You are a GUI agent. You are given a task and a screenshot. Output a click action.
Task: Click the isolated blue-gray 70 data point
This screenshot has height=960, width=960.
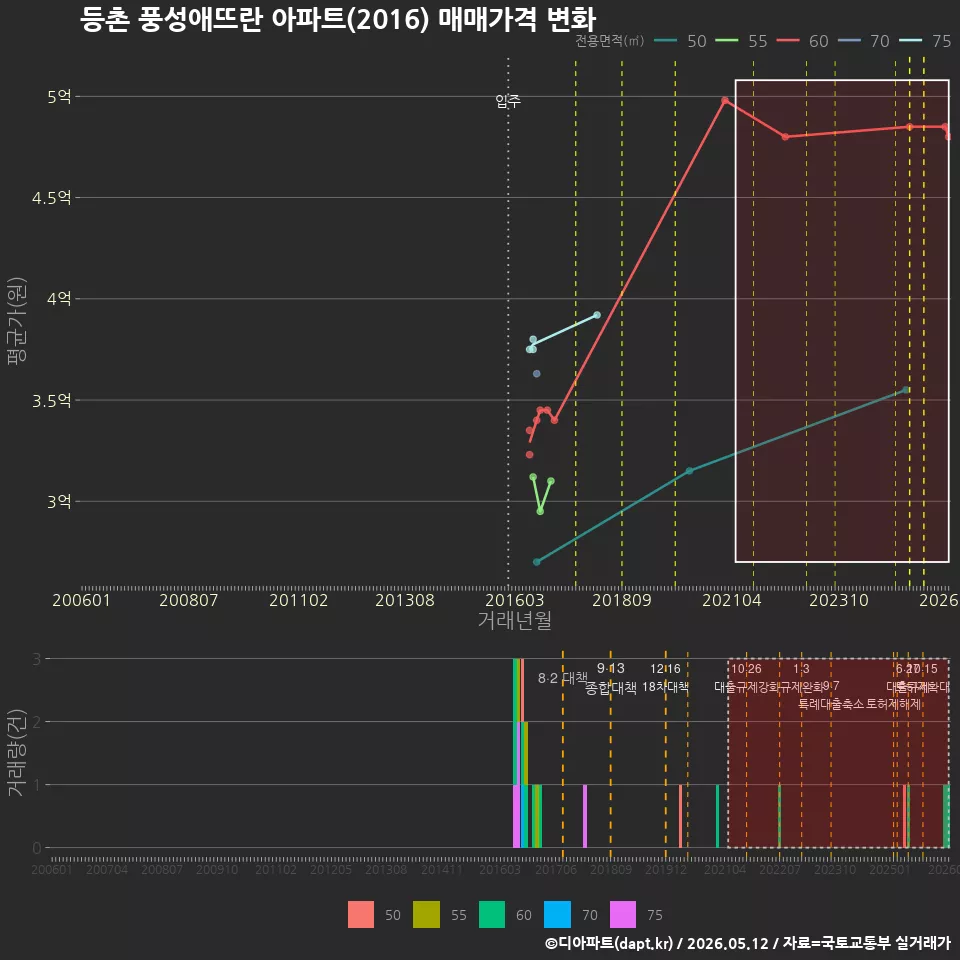536,373
